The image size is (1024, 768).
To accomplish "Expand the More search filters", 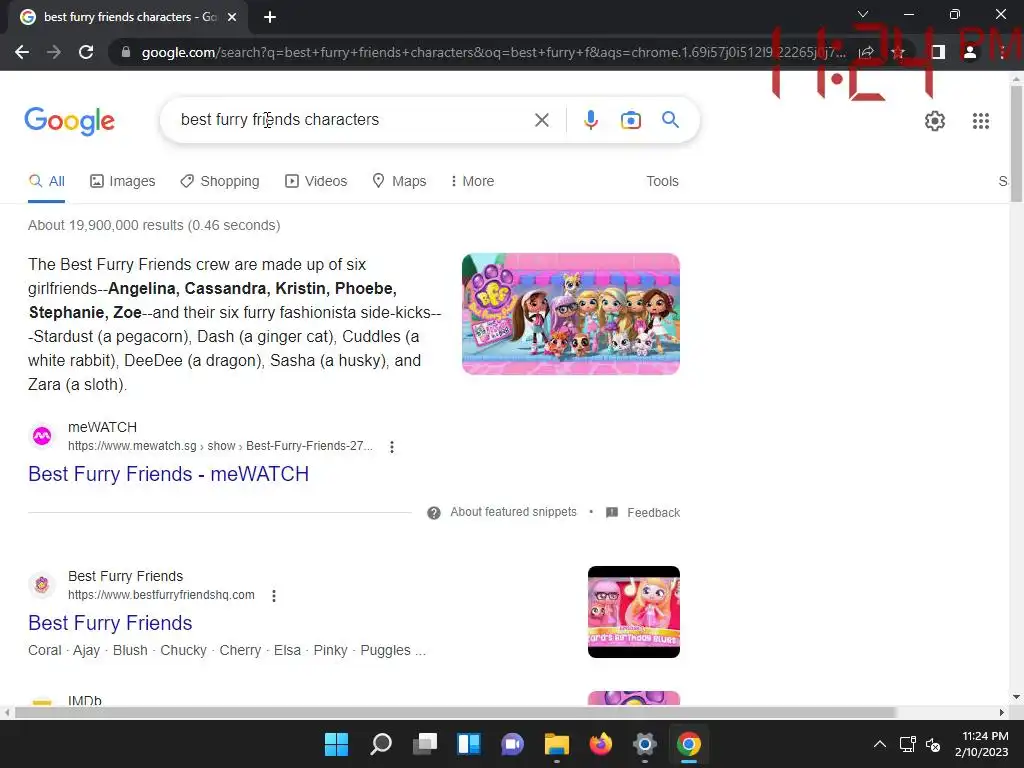I will click(472, 182).
